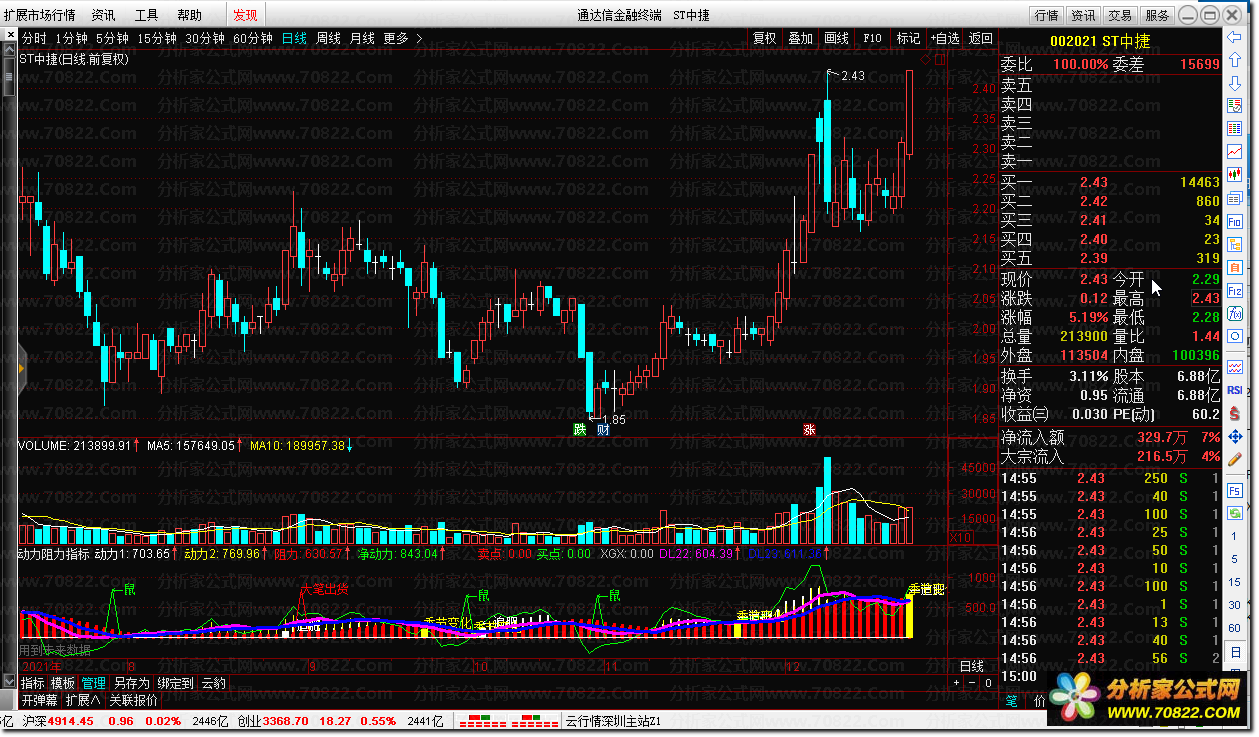This screenshot has width=1259, height=737.
Task: Click the F10 company info sidebar icon
Action: [1234, 221]
